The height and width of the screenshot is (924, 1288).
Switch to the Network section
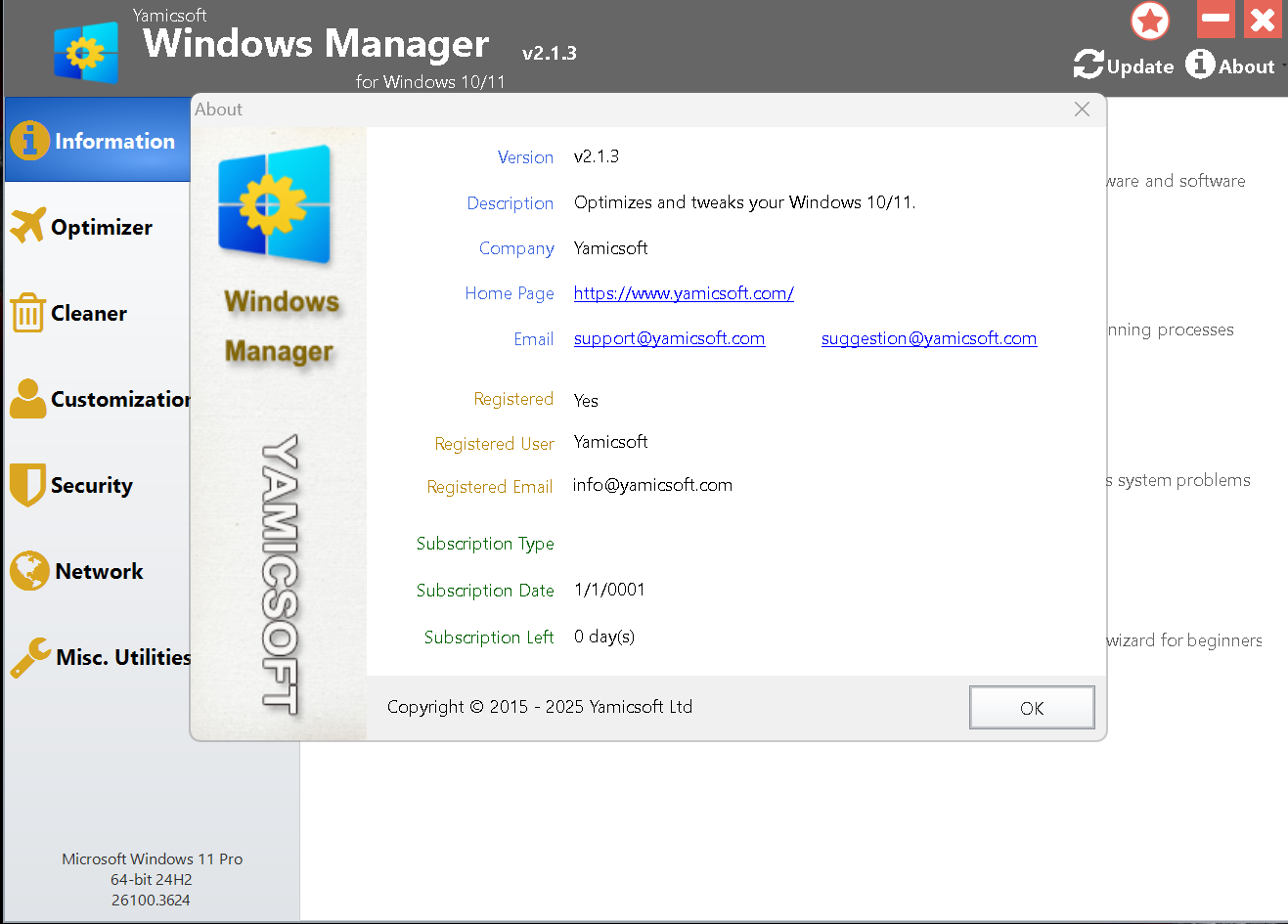coord(98,571)
